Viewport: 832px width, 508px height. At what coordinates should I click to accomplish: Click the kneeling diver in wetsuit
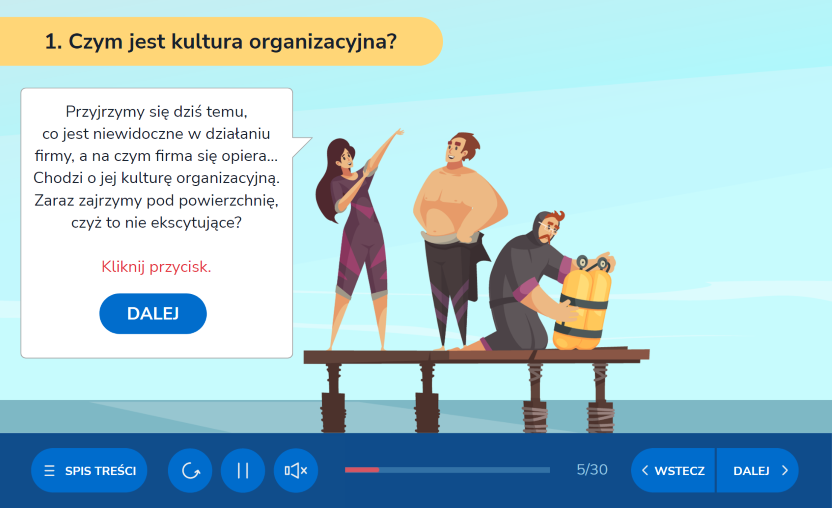tap(525, 285)
